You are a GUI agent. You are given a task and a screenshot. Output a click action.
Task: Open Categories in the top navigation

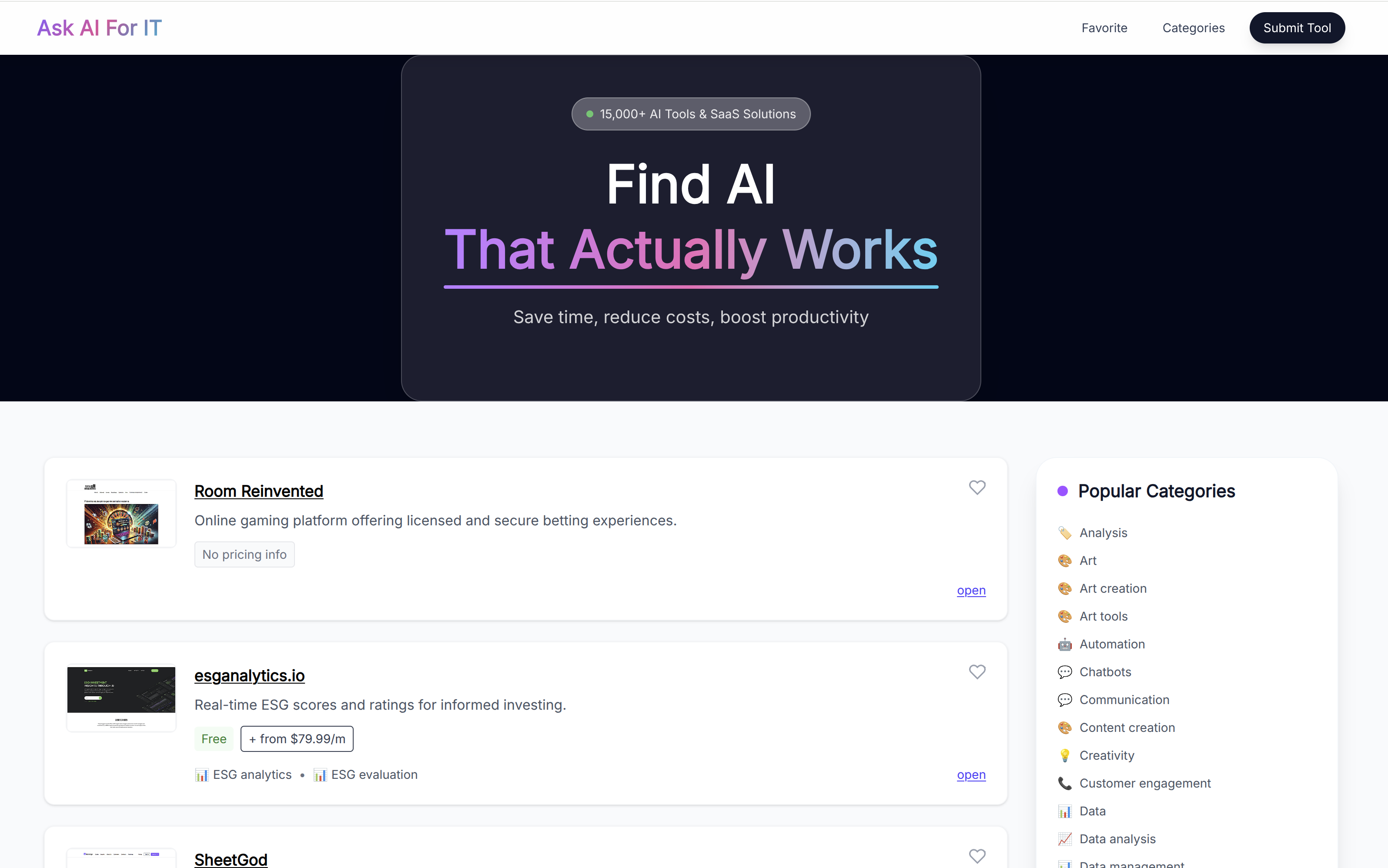click(x=1193, y=27)
